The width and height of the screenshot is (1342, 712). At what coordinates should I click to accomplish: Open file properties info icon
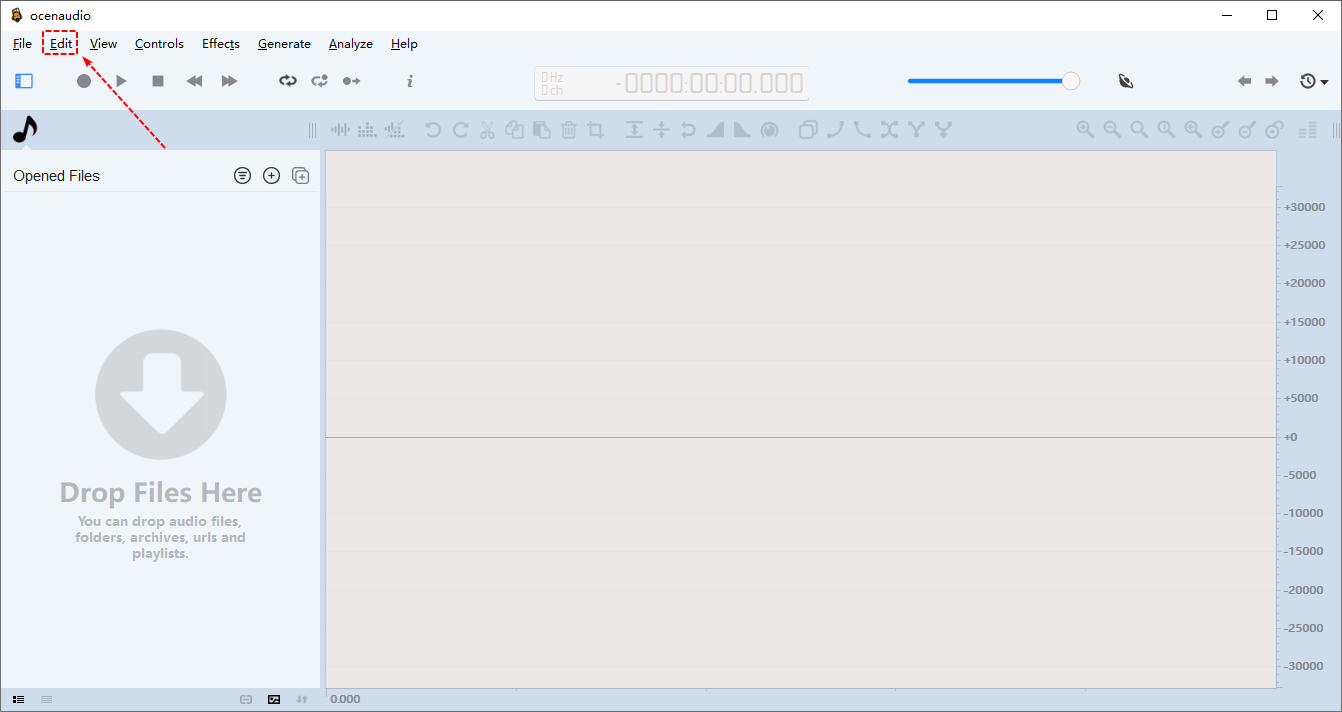[410, 81]
